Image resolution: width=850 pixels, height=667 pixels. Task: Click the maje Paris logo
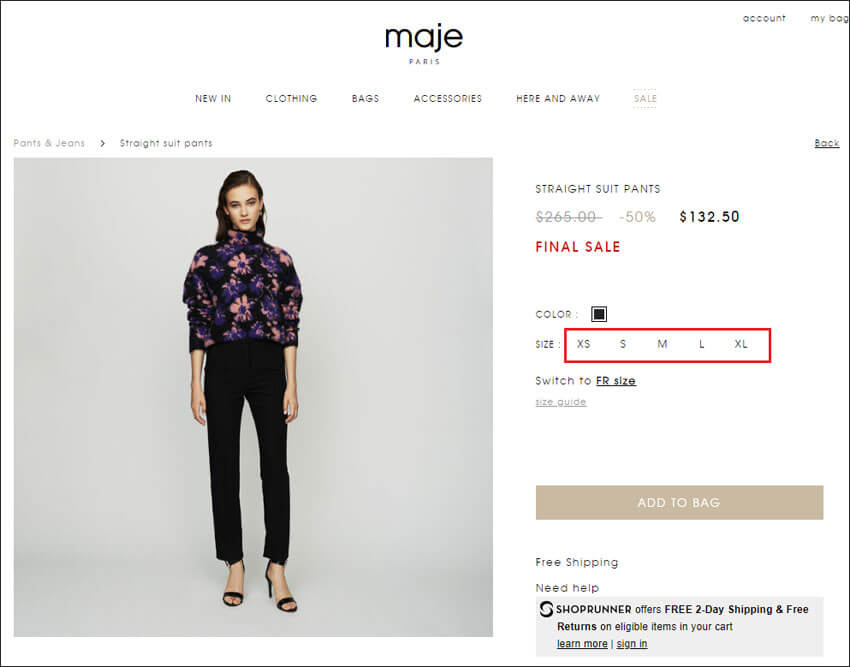pyautogui.click(x=424, y=44)
